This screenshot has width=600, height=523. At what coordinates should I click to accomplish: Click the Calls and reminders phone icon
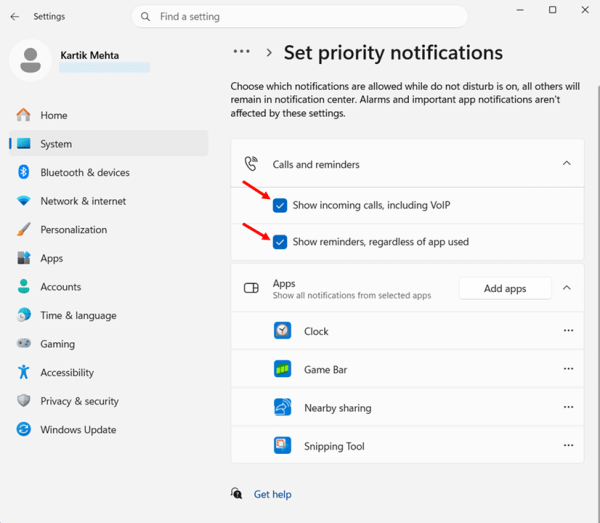pos(251,163)
